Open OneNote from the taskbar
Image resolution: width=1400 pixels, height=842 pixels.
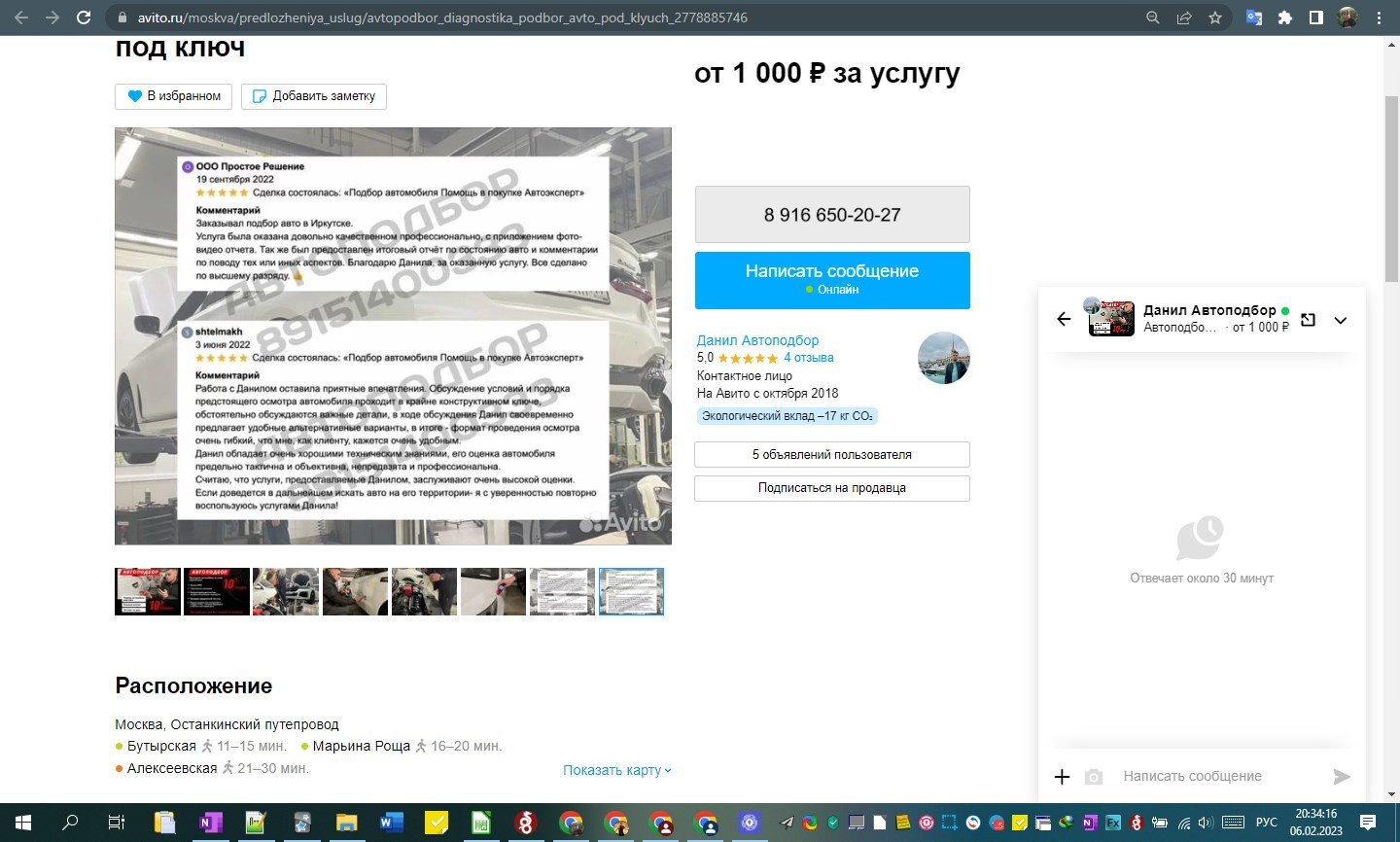pyautogui.click(x=209, y=823)
